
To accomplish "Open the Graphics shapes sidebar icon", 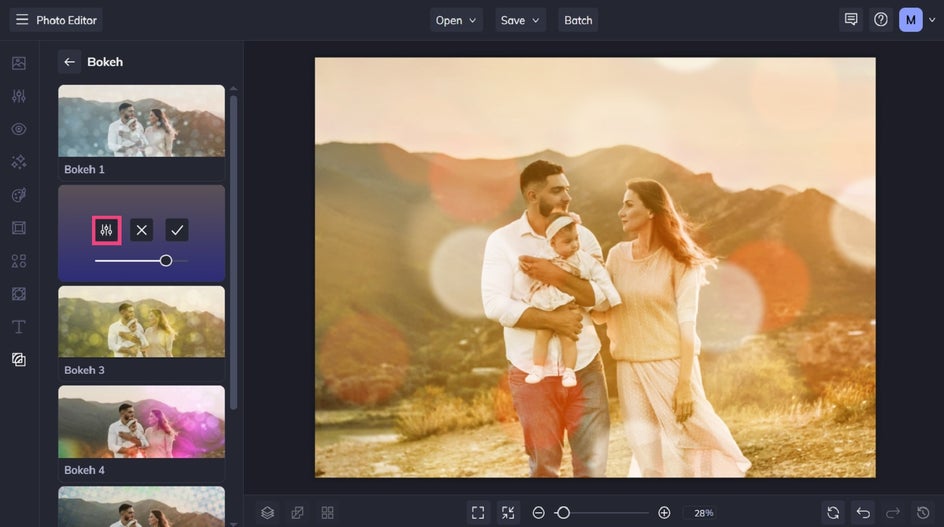I will 19,261.
